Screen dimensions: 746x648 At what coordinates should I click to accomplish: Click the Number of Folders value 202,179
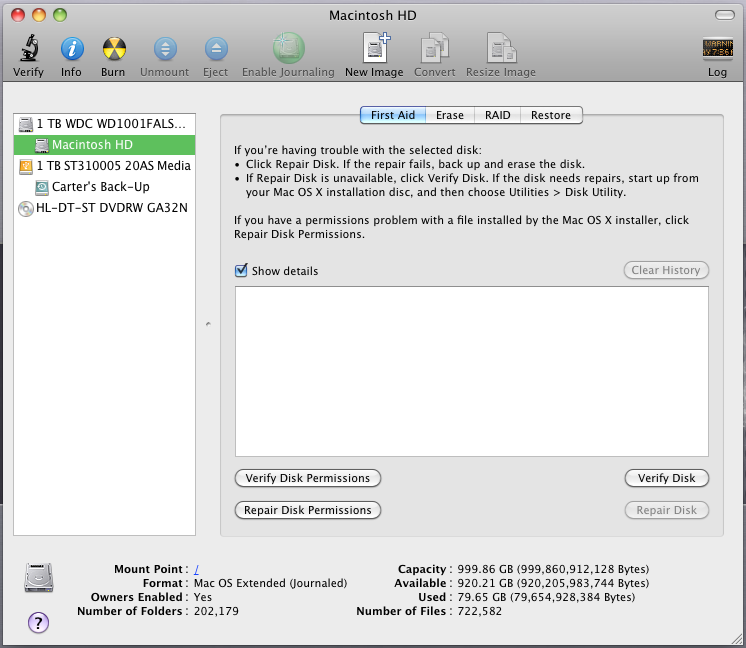pyautogui.click(x=216, y=611)
